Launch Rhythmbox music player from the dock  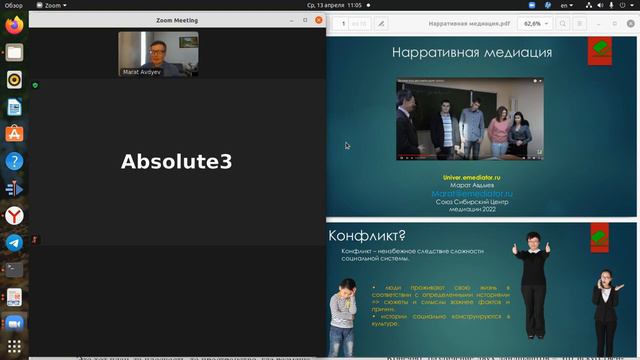click(x=14, y=80)
